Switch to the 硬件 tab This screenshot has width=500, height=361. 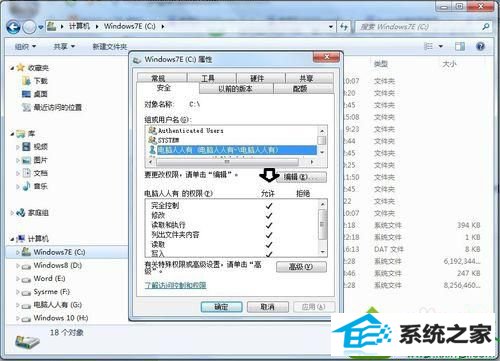pos(260,78)
